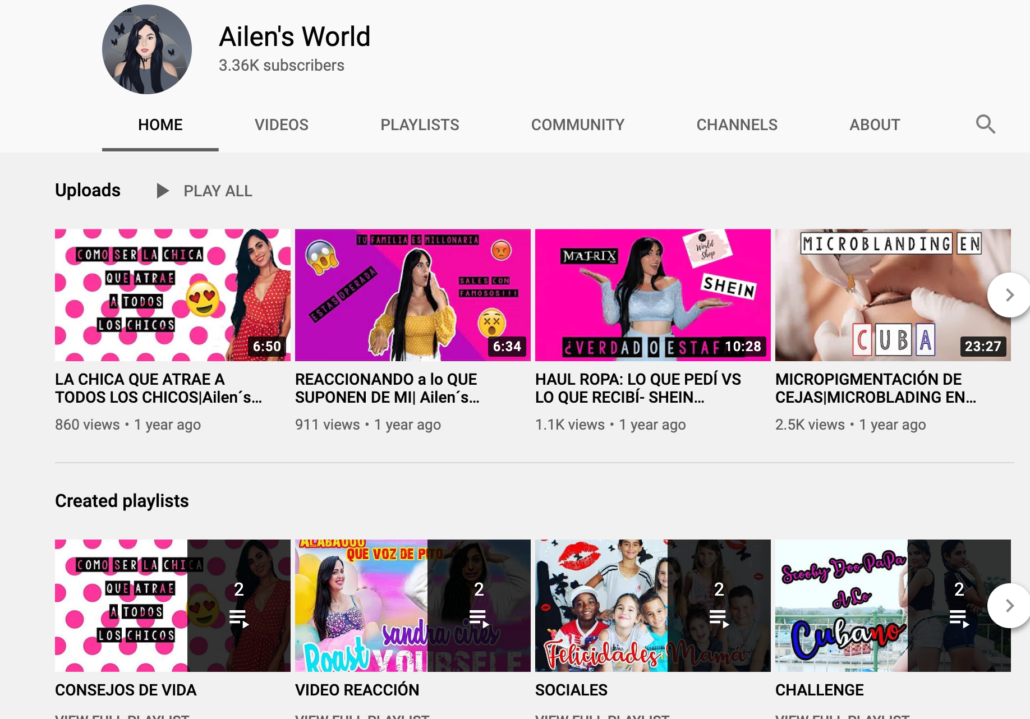Click the Ailen's World channel name
The height and width of the screenshot is (719, 1030).
tap(294, 37)
